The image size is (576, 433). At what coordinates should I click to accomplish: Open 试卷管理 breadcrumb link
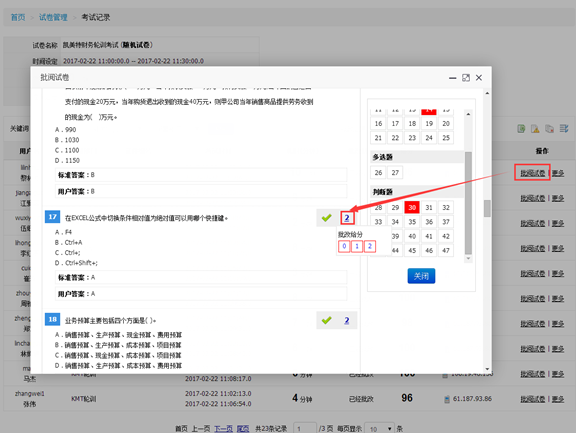click(x=53, y=17)
